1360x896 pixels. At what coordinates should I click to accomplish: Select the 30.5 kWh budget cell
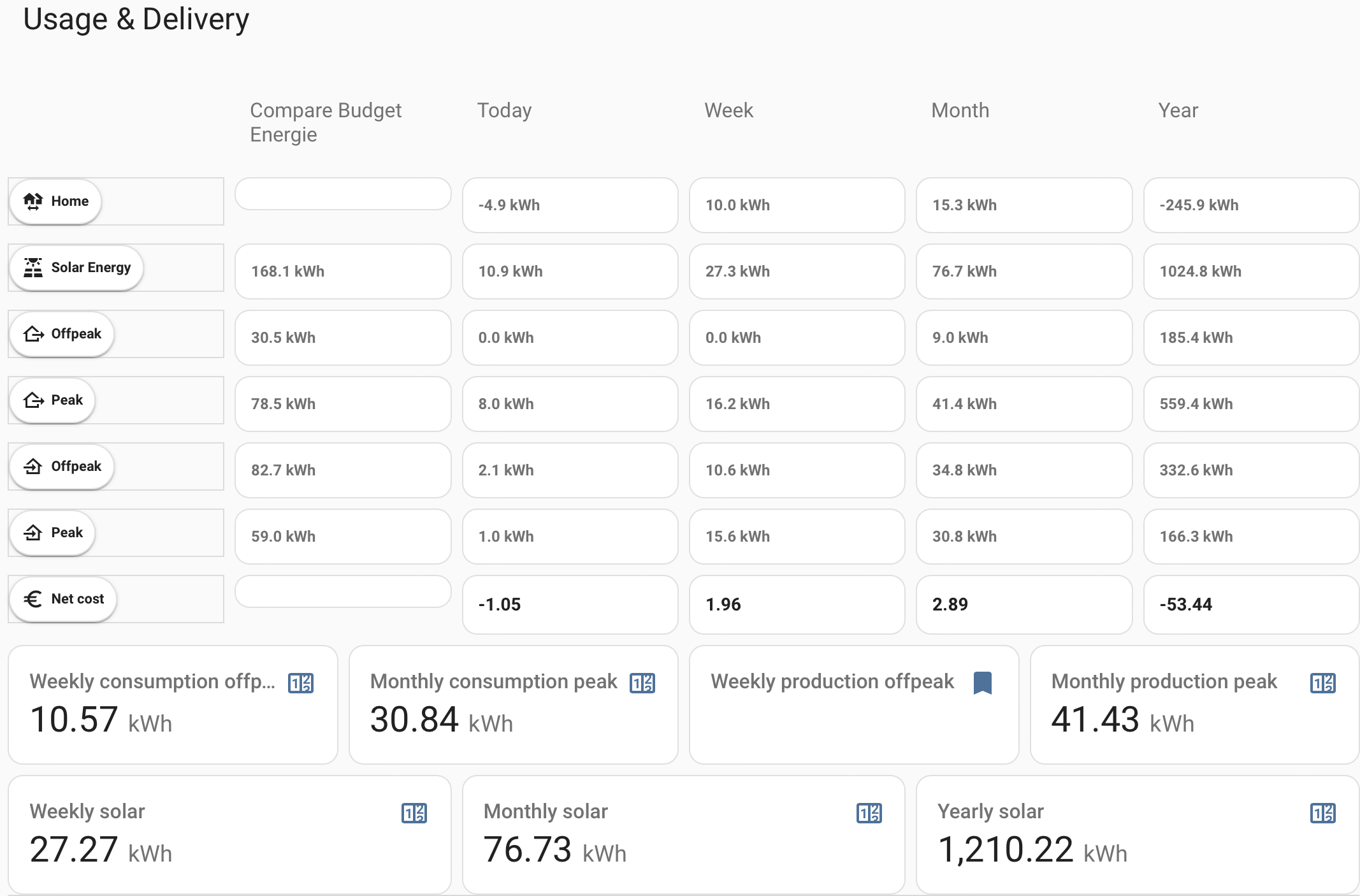pos(343,338)
